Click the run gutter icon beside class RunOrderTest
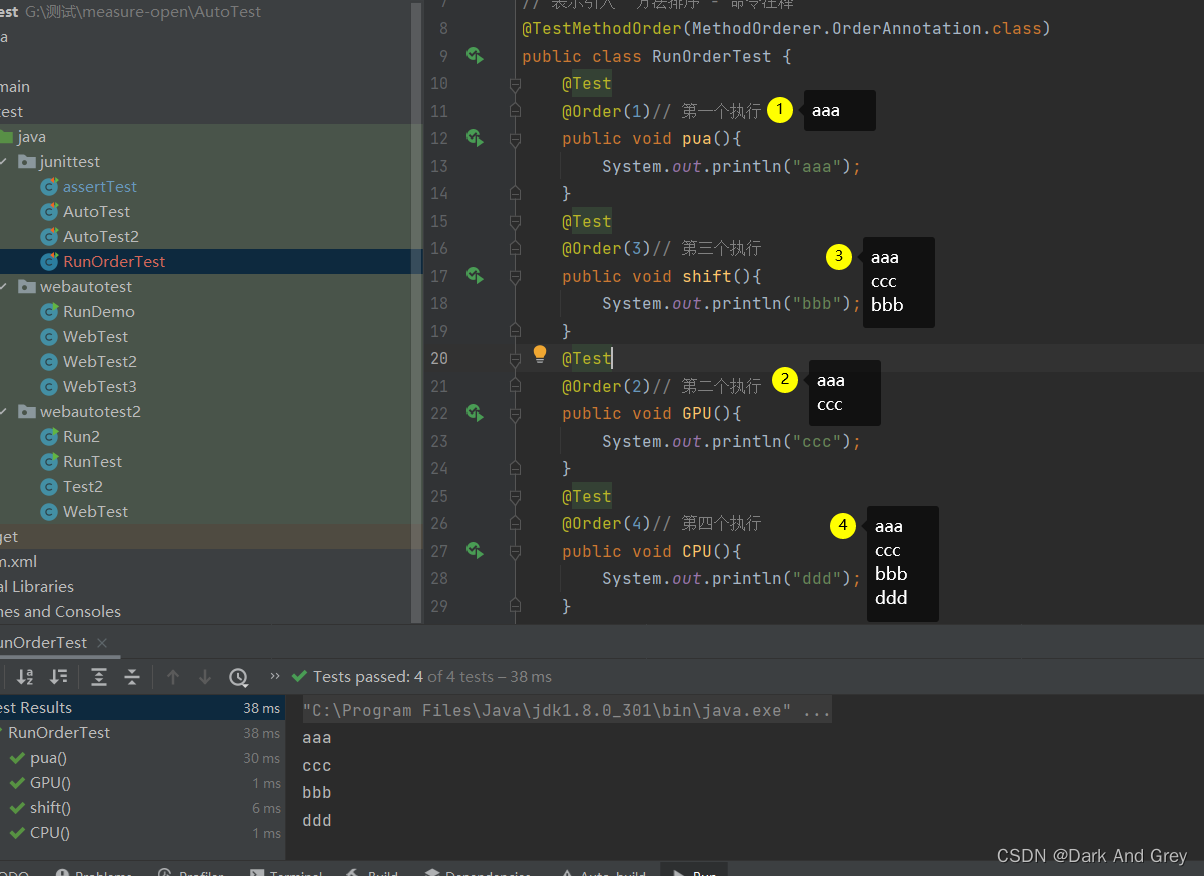 pyautogui.click(x=474, y=56)
